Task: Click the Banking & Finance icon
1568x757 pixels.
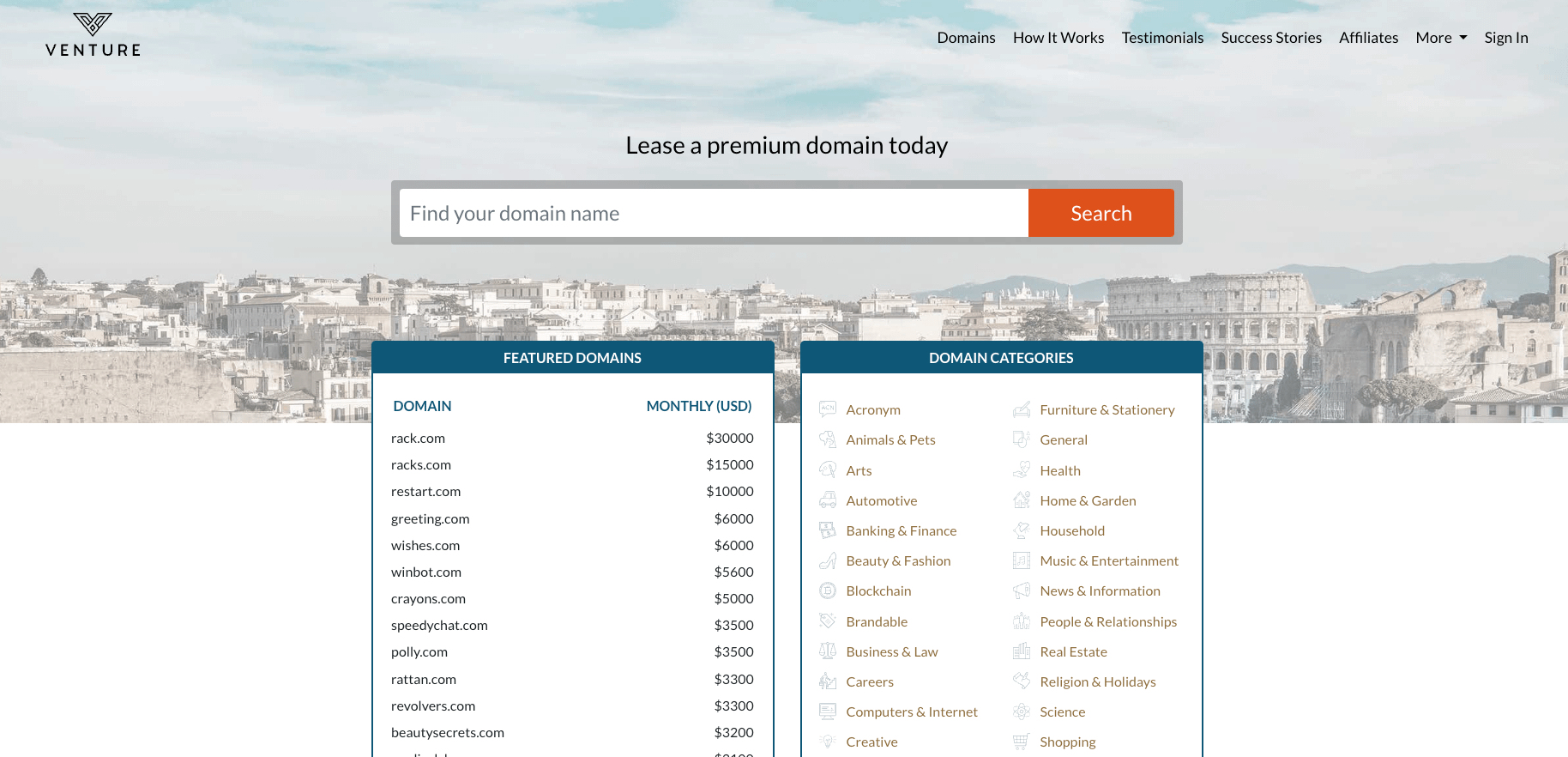Action: click(x=828, y=530)
